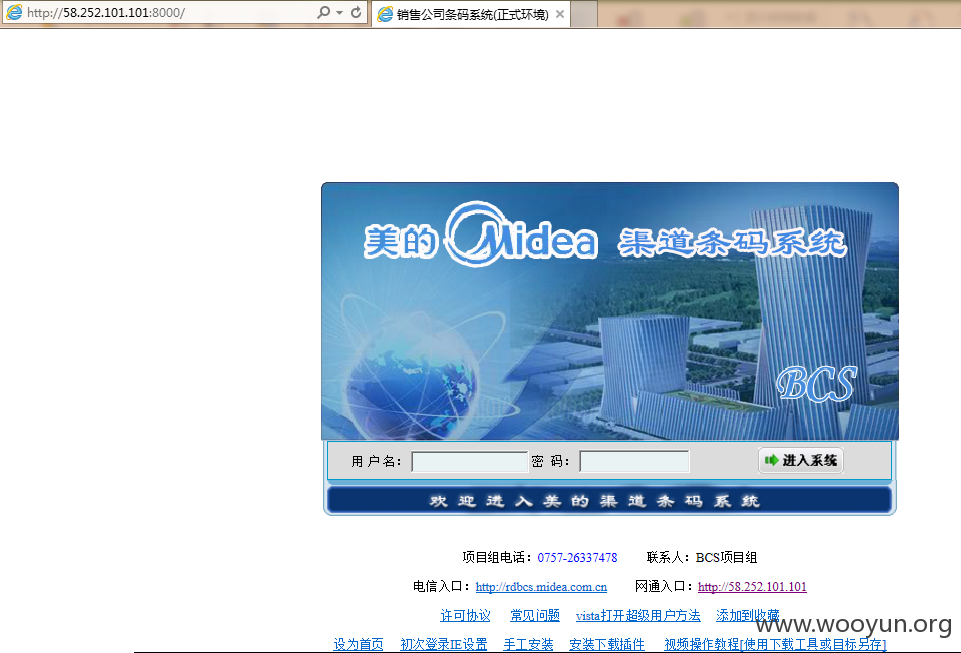961x653 pixels.
Task: Click the search magnifier icon in address bar
Action: [324, 12]
